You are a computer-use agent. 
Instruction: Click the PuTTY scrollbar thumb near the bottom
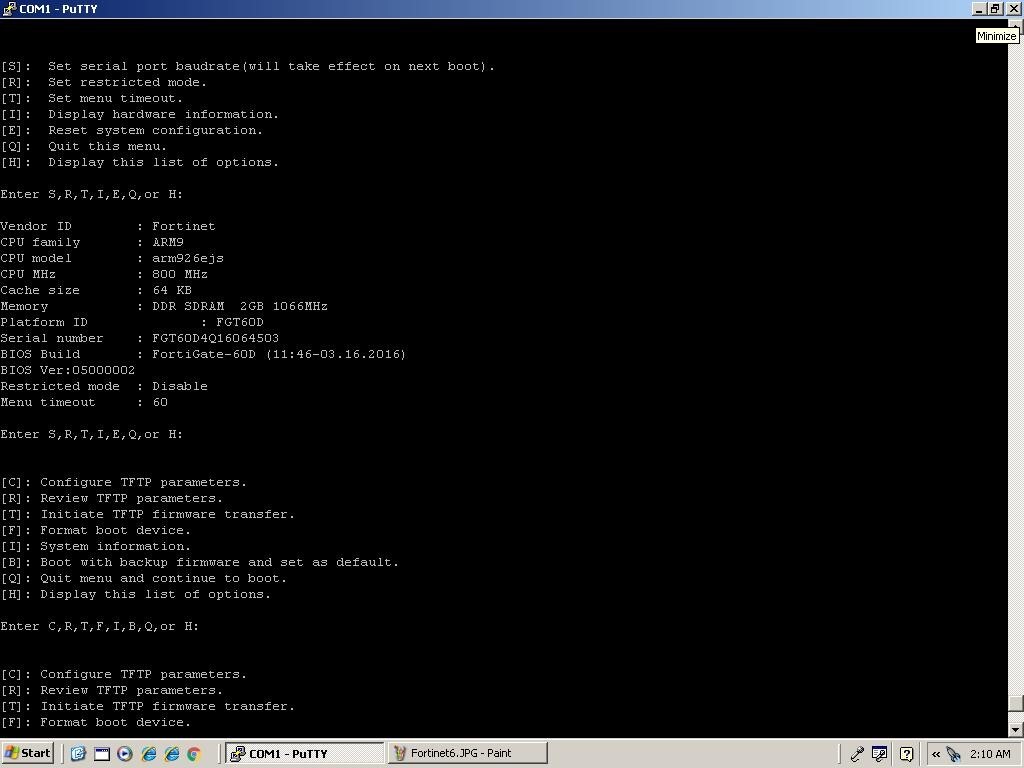[1016, 703]
